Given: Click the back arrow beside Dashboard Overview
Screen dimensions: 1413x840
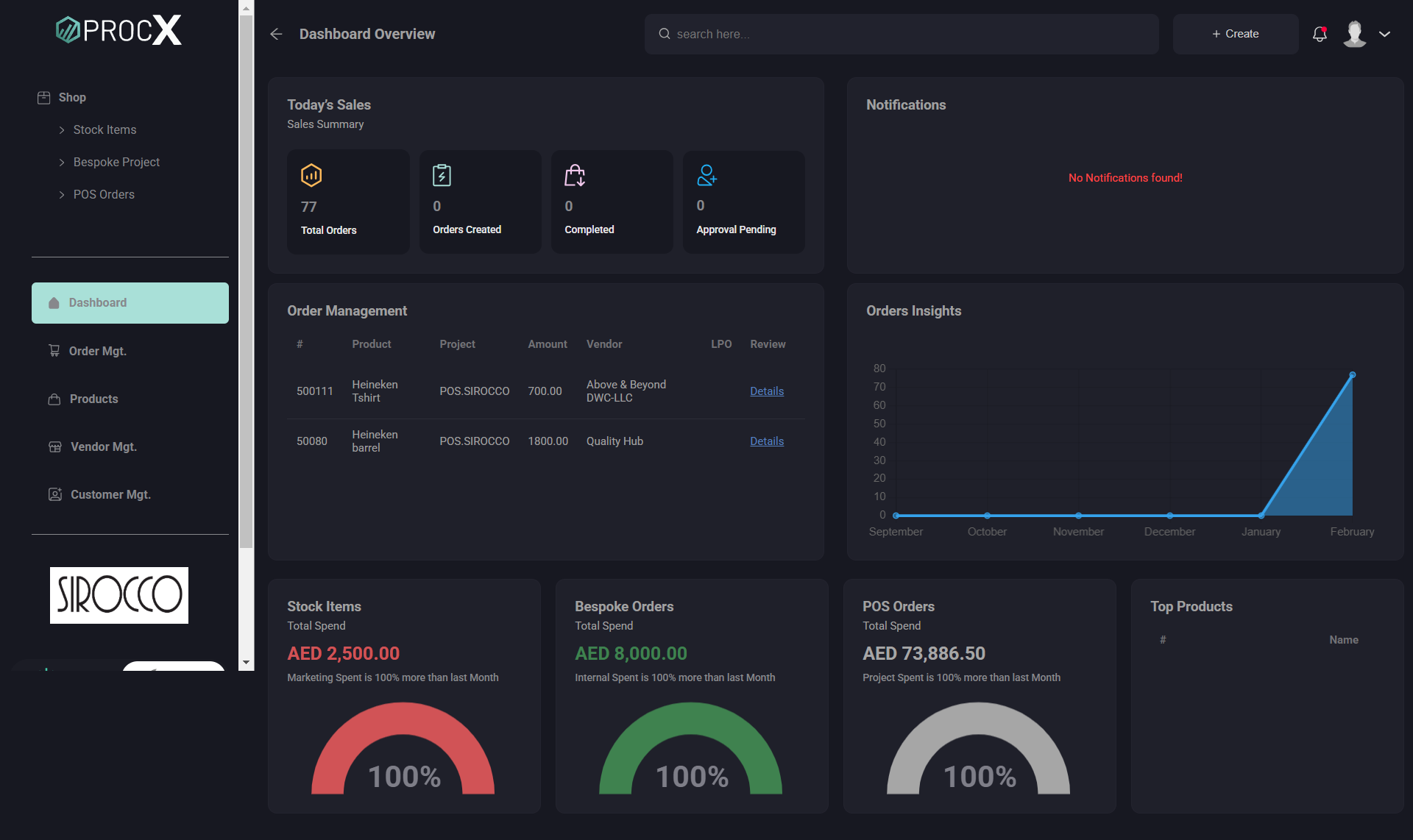Looking at the screenshot, I should coord(276,34).
